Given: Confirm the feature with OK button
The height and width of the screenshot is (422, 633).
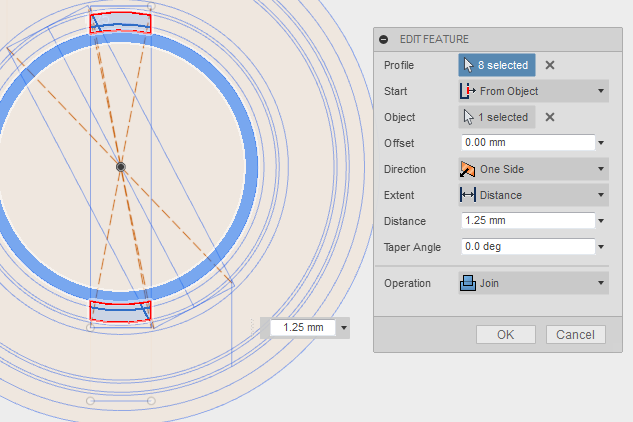Looking at the screenshot, I should pos(506,334).
